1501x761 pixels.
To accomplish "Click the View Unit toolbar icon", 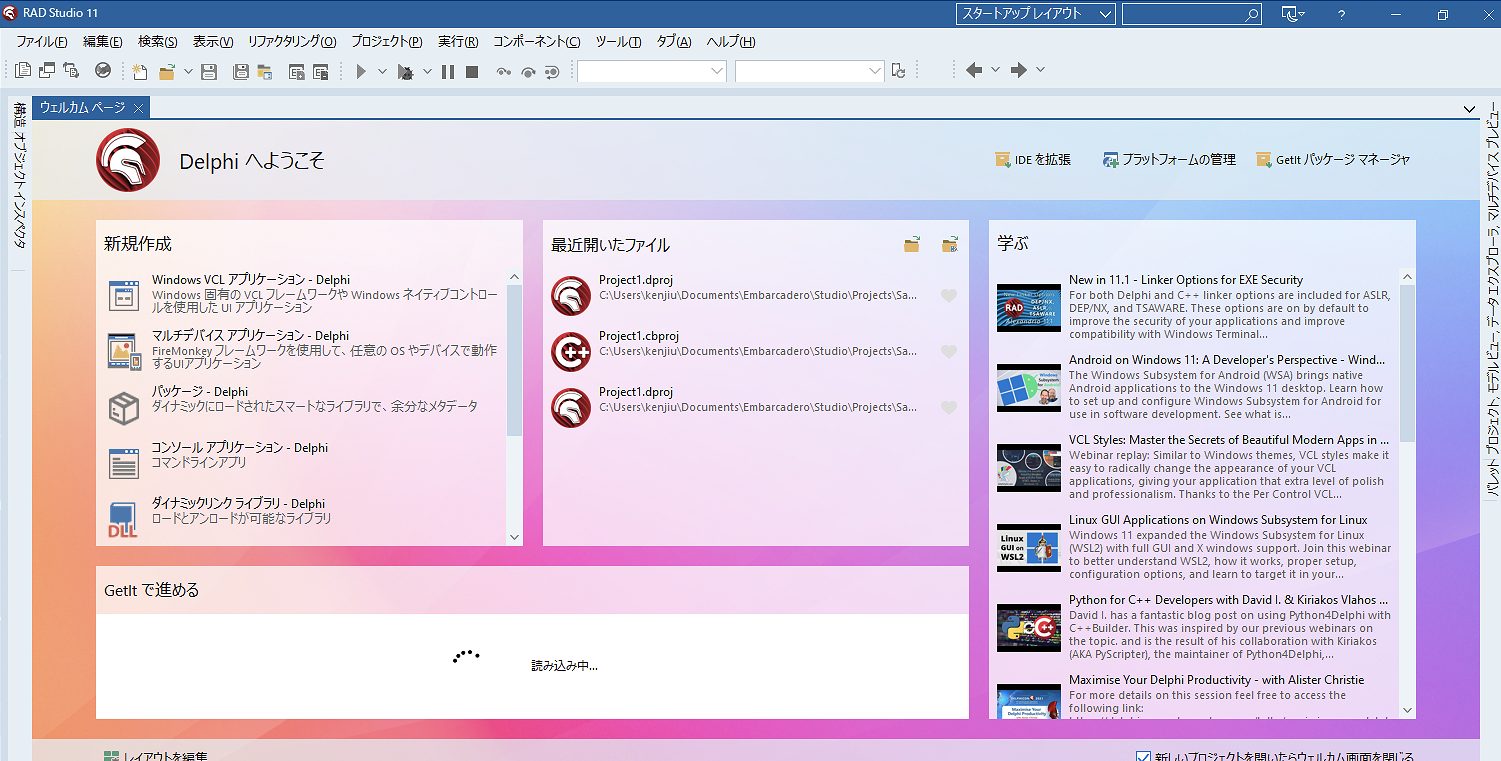I will [23, 70].
